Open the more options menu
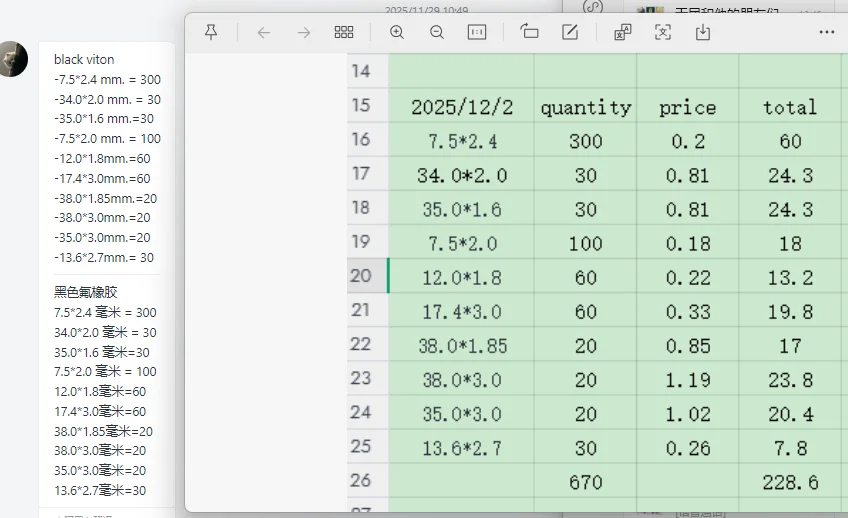The image size is (848, 518). point(827,32)
